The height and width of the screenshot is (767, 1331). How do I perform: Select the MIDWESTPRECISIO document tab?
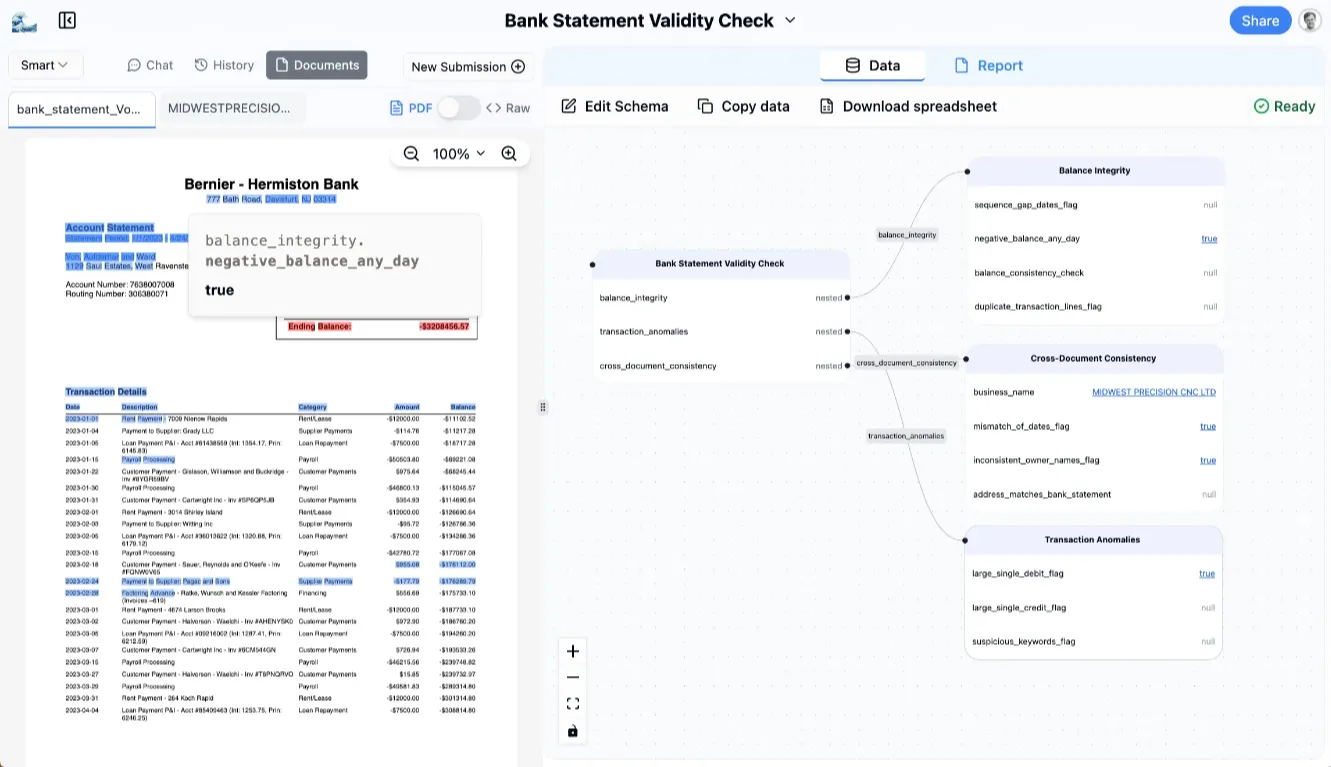pos(230,108)
